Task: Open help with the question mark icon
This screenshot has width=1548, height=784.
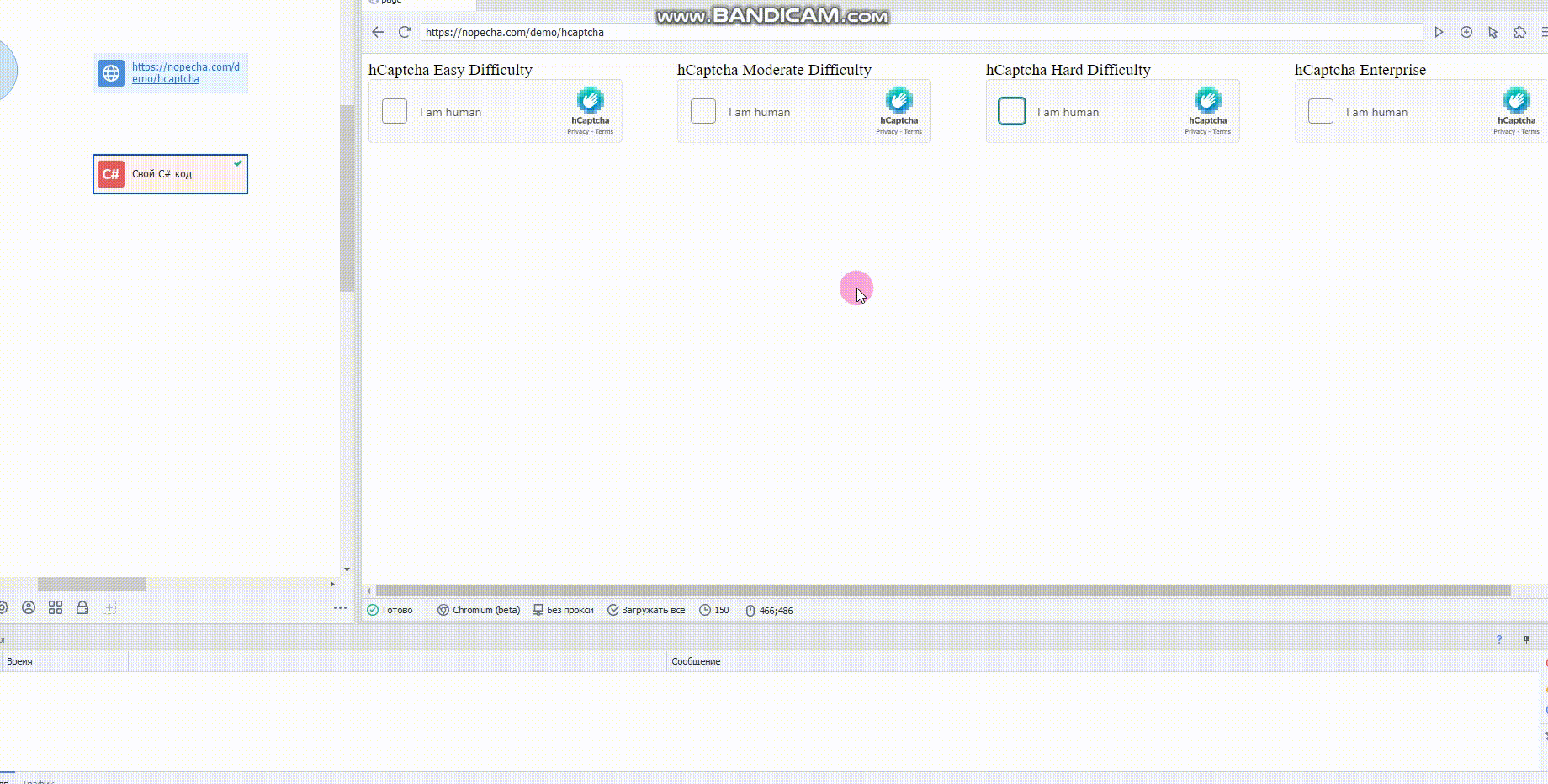Action: (1499, 639)
